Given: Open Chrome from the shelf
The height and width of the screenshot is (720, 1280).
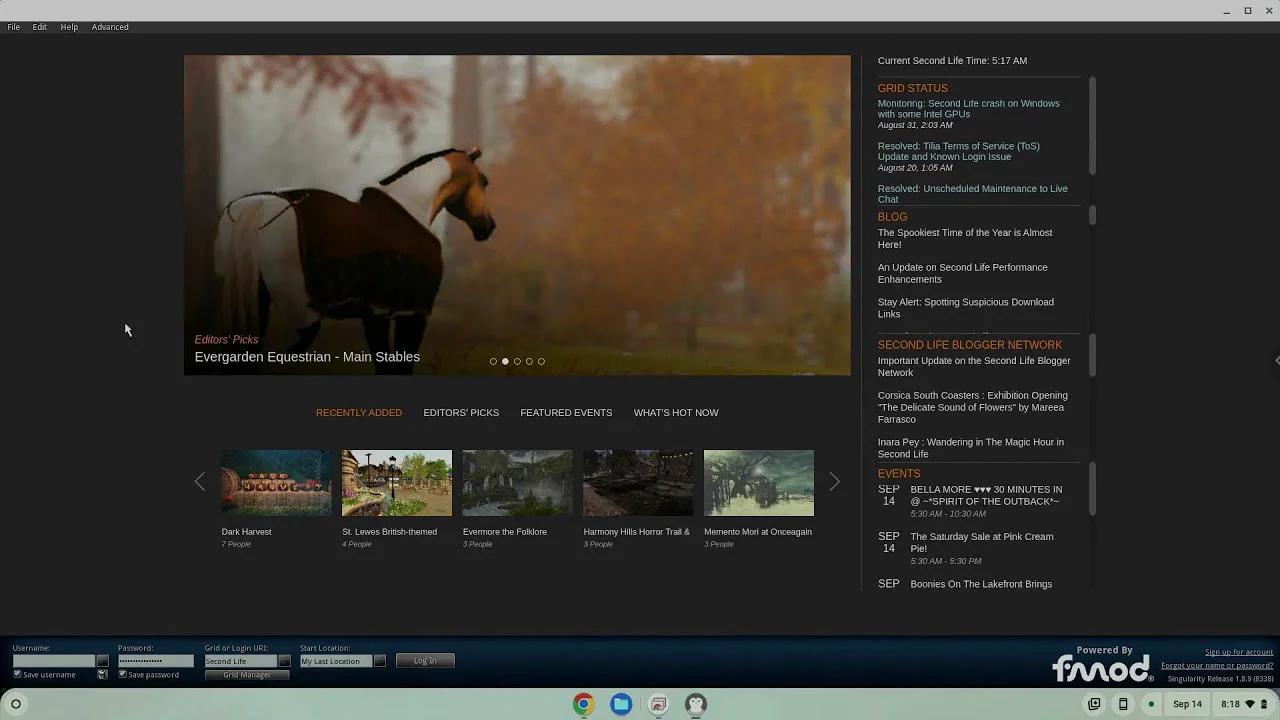Looking at the screenshot, I should click(583, 704).
